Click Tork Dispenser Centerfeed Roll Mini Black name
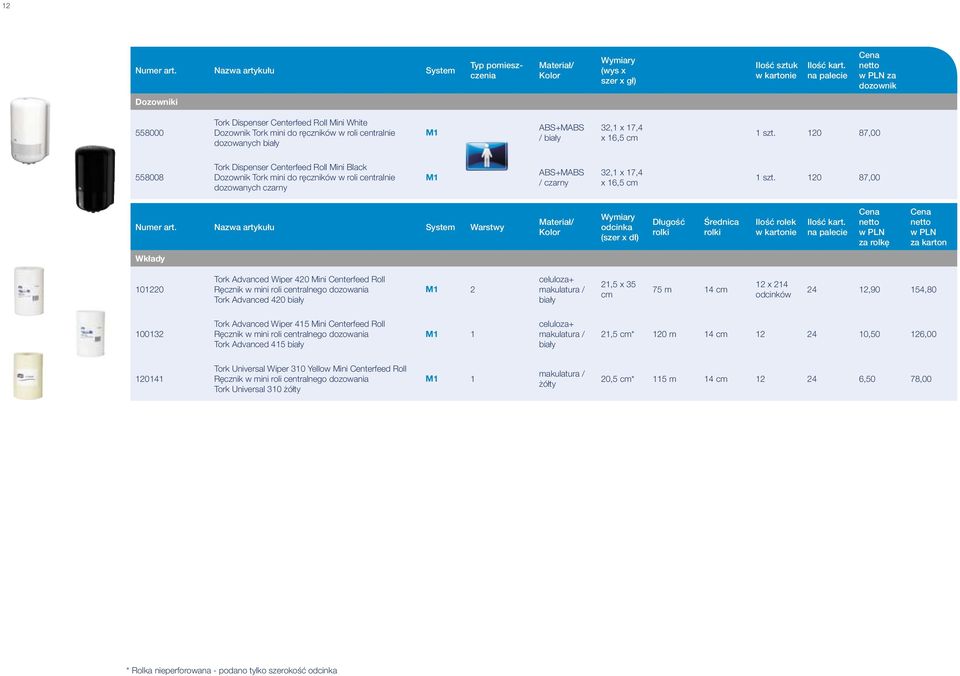 click(290, 167)
